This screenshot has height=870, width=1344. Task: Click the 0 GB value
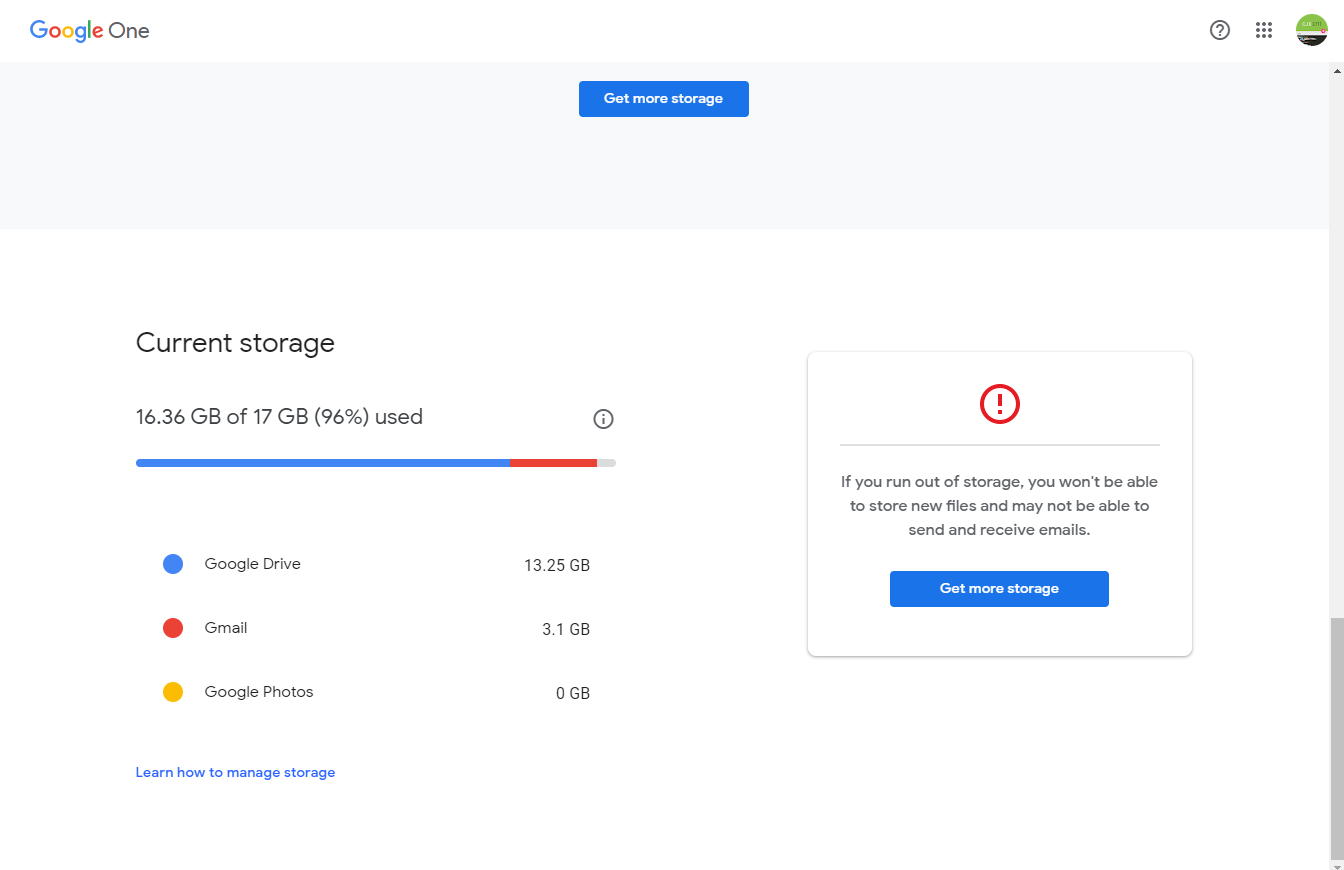click(x=573, y=693)
